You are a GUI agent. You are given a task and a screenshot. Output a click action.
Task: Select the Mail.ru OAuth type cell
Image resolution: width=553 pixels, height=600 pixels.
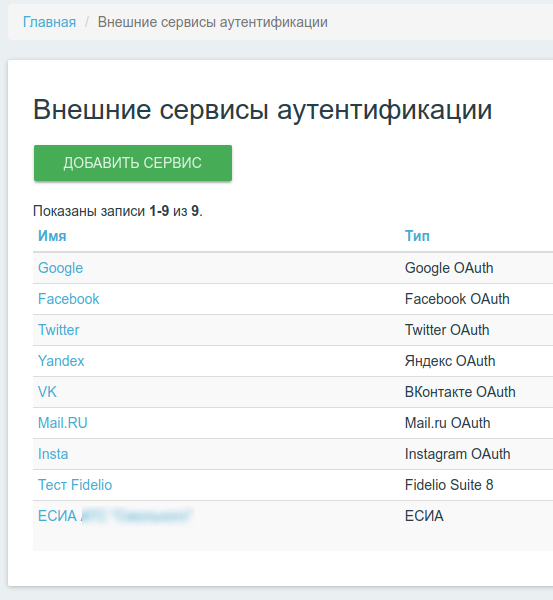click(447, 423)
